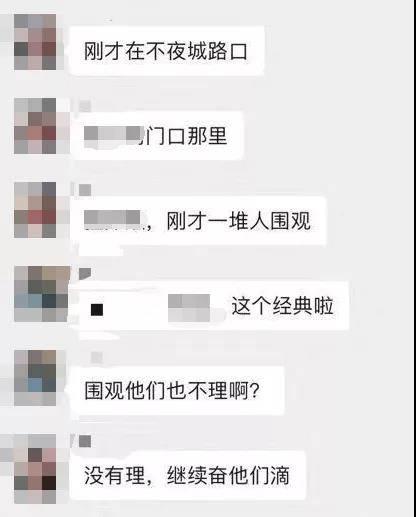The width and height of the screenshot is (416, 517).
Task: Select the "刚才一堆人围观" message bubble
Action: click(198, 221)
